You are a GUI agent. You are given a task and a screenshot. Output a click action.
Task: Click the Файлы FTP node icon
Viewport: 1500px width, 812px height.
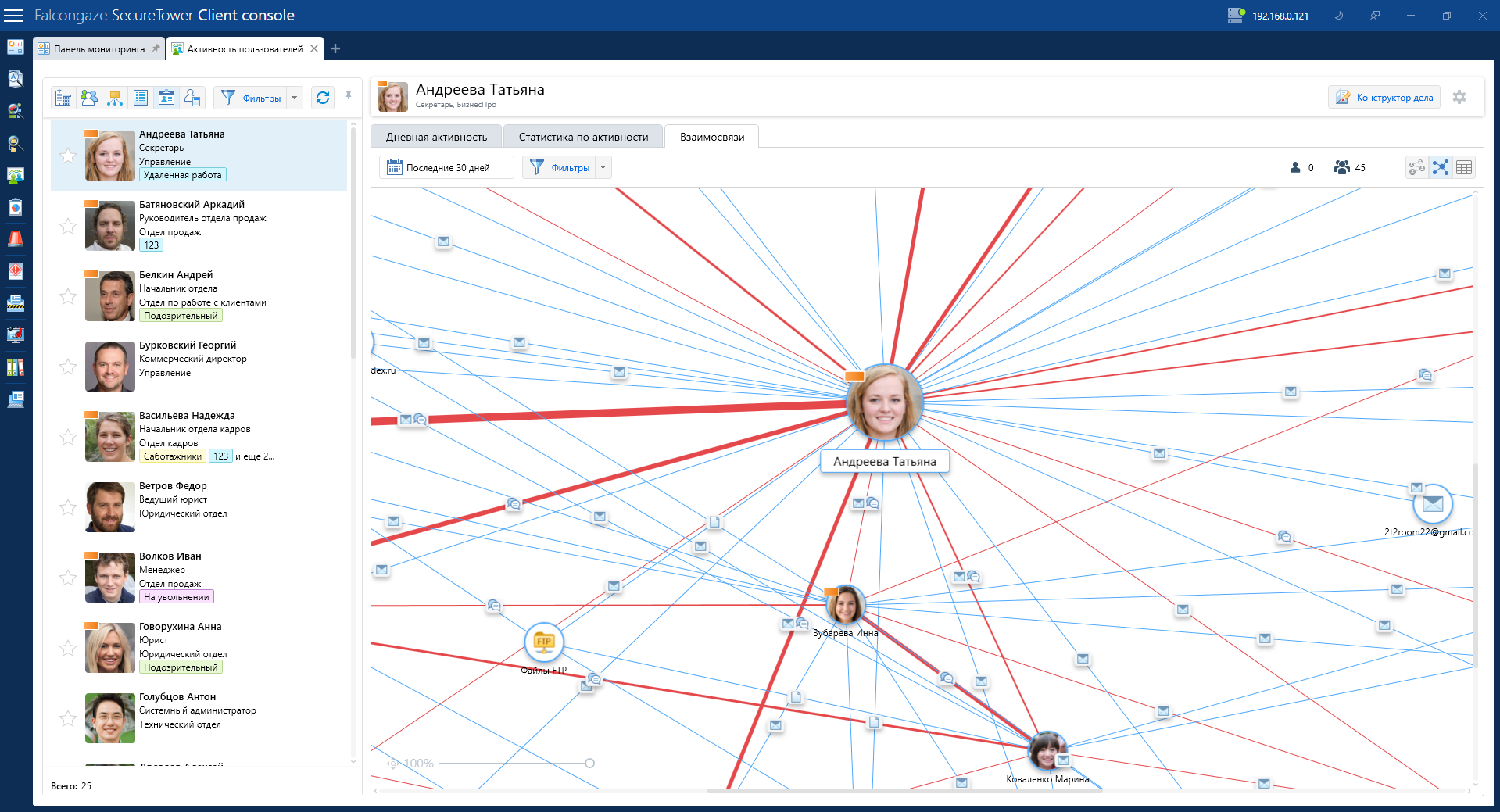coord(543,642)
